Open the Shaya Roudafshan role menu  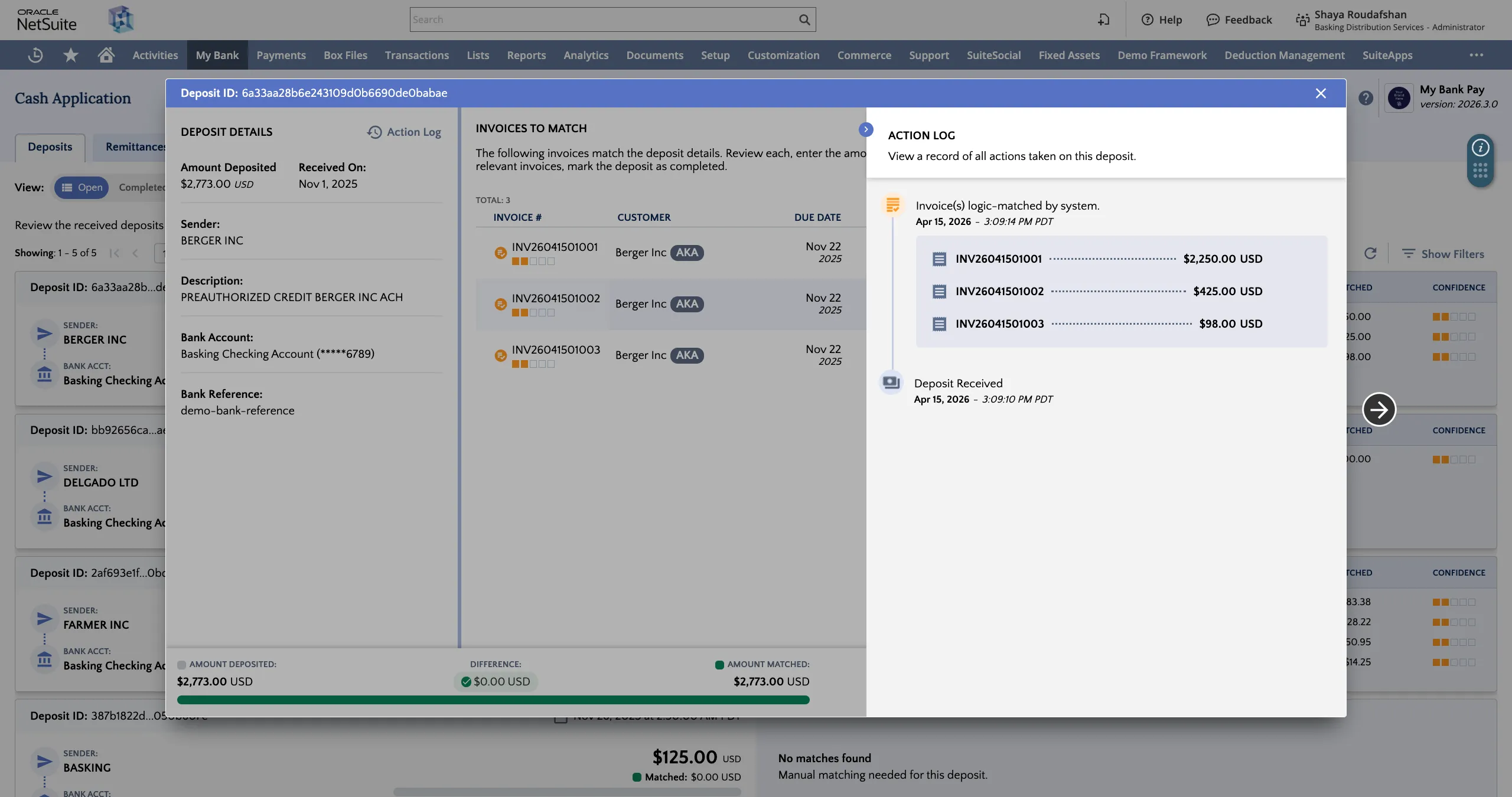(x=1390, y=20)
